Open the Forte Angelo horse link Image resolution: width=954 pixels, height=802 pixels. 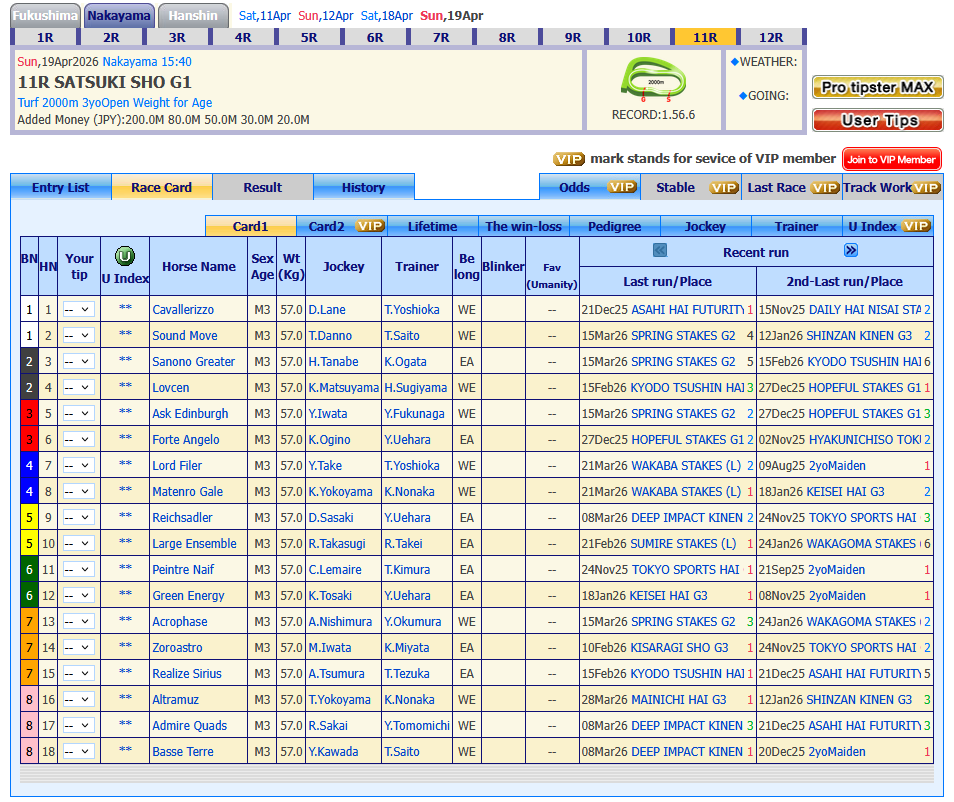[186, 440]
